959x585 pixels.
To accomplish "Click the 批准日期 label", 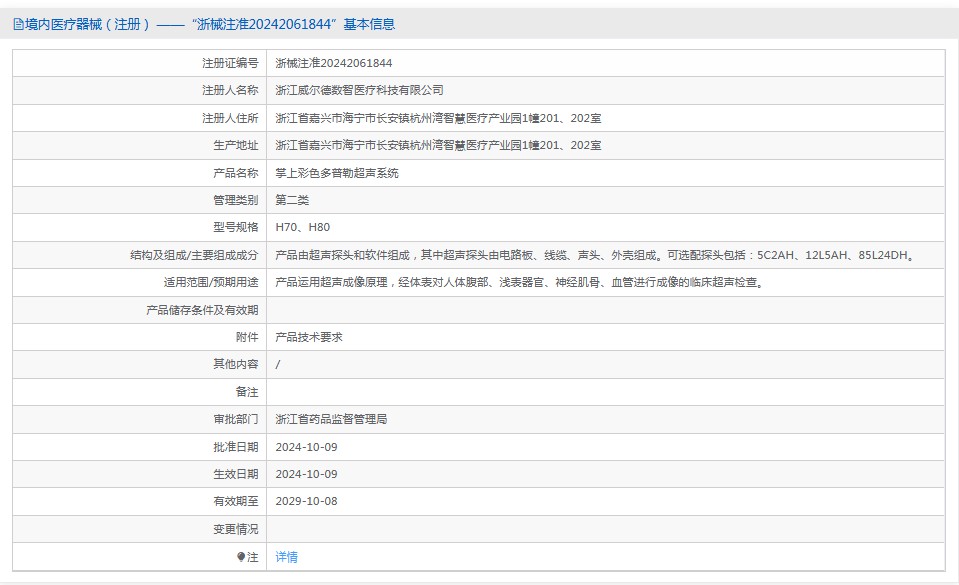I will [235, 447].
